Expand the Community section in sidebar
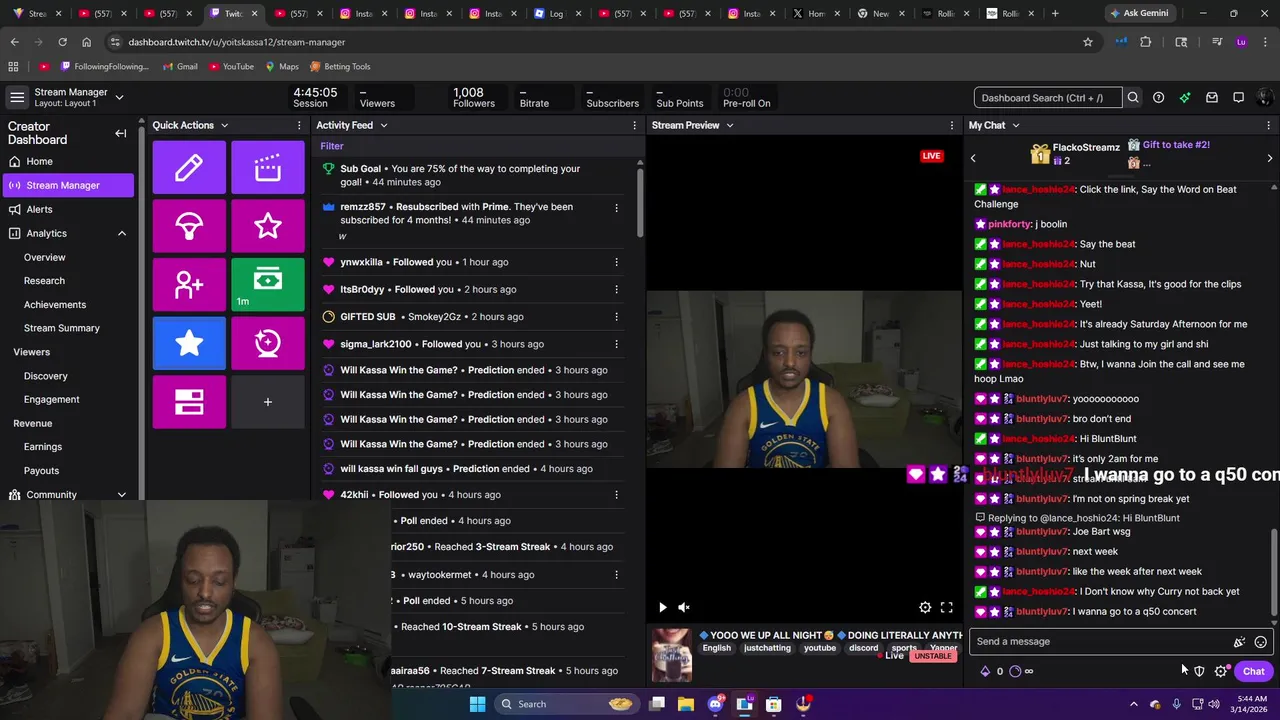The height and width of the screenshot is (720, 1280). [122, 495]
